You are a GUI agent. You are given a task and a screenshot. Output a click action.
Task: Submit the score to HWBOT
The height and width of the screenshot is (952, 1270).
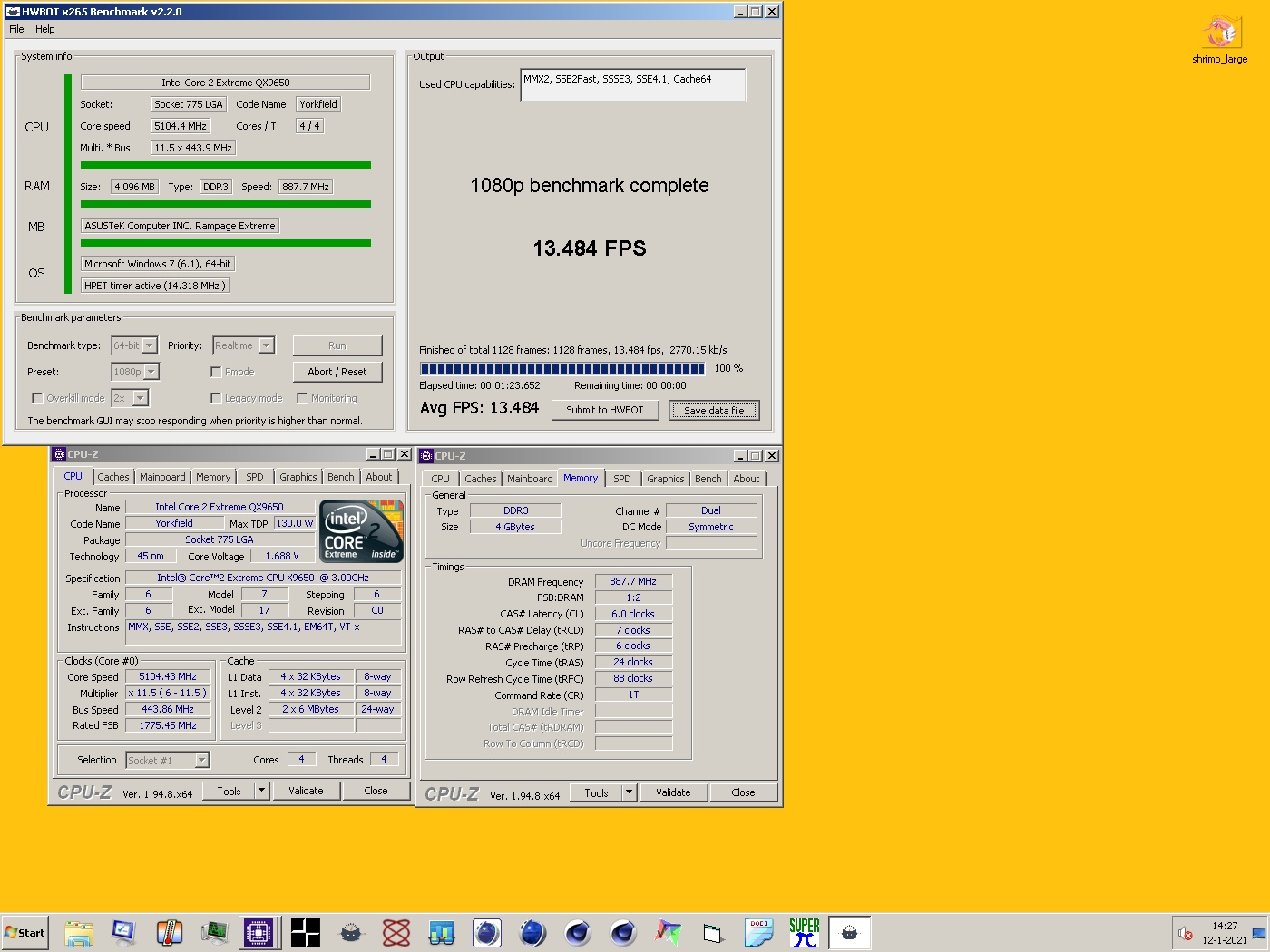tap(605, 410)
